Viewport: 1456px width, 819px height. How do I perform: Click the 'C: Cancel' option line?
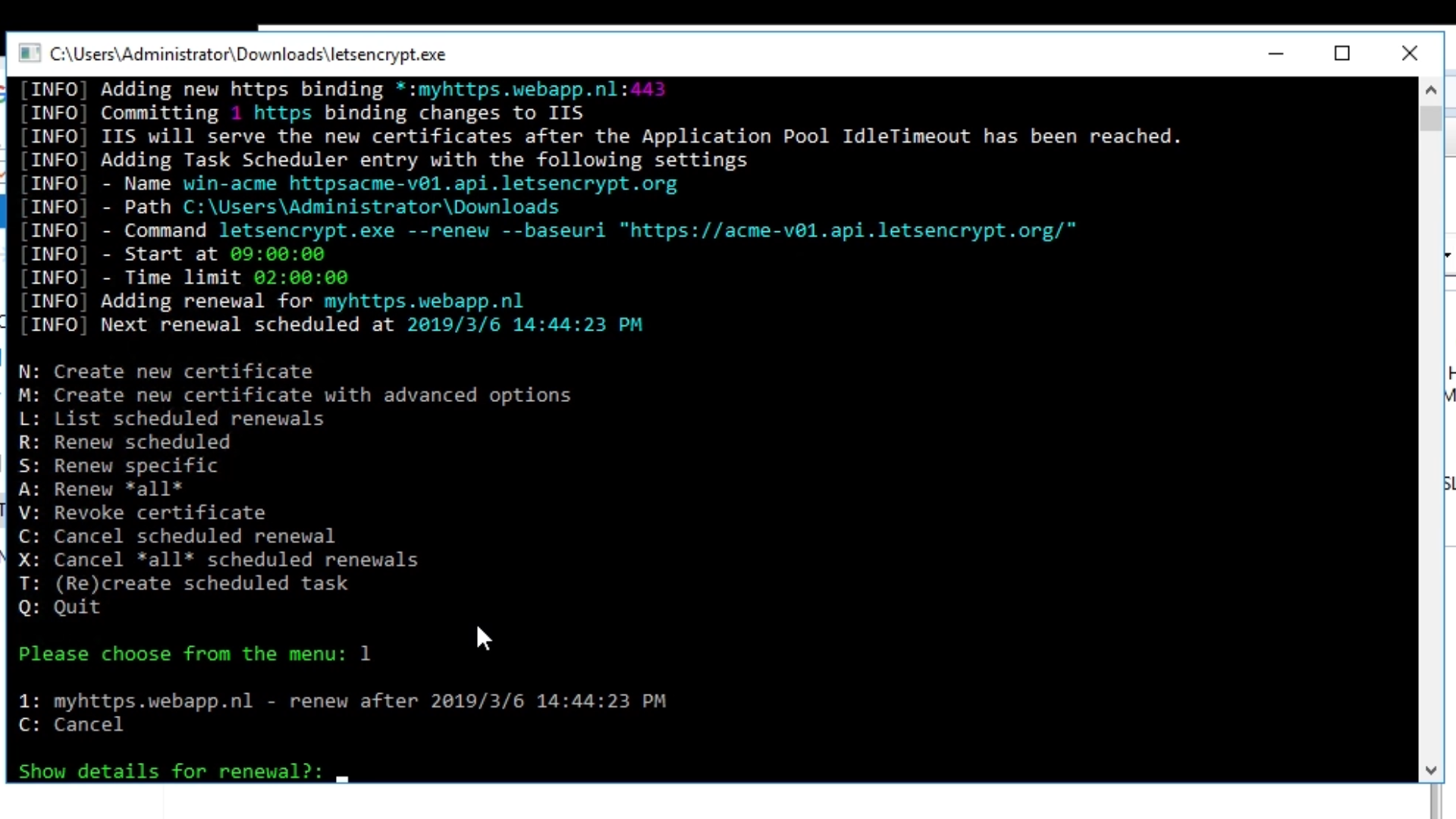point(71,724)
